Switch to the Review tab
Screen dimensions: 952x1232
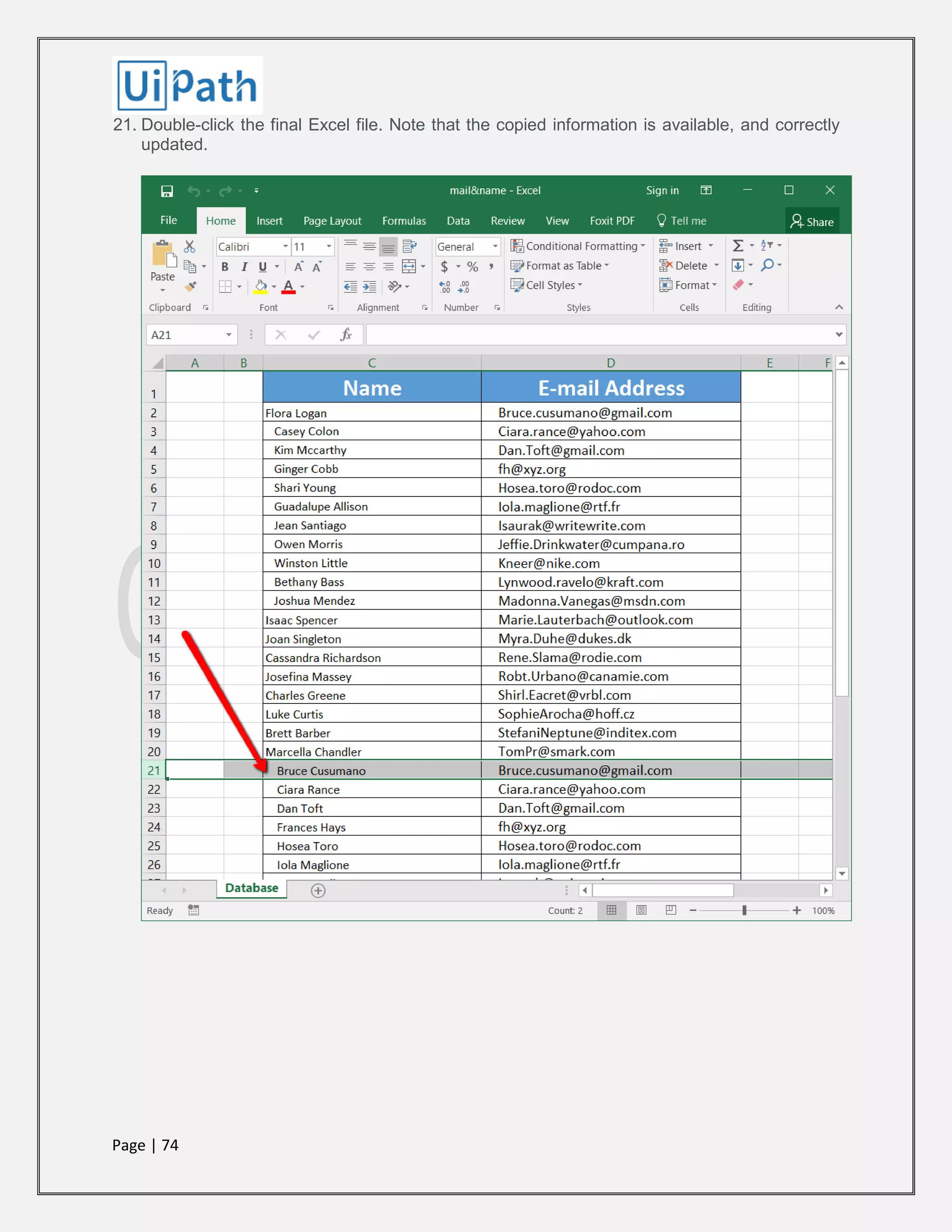click(508, 221)
